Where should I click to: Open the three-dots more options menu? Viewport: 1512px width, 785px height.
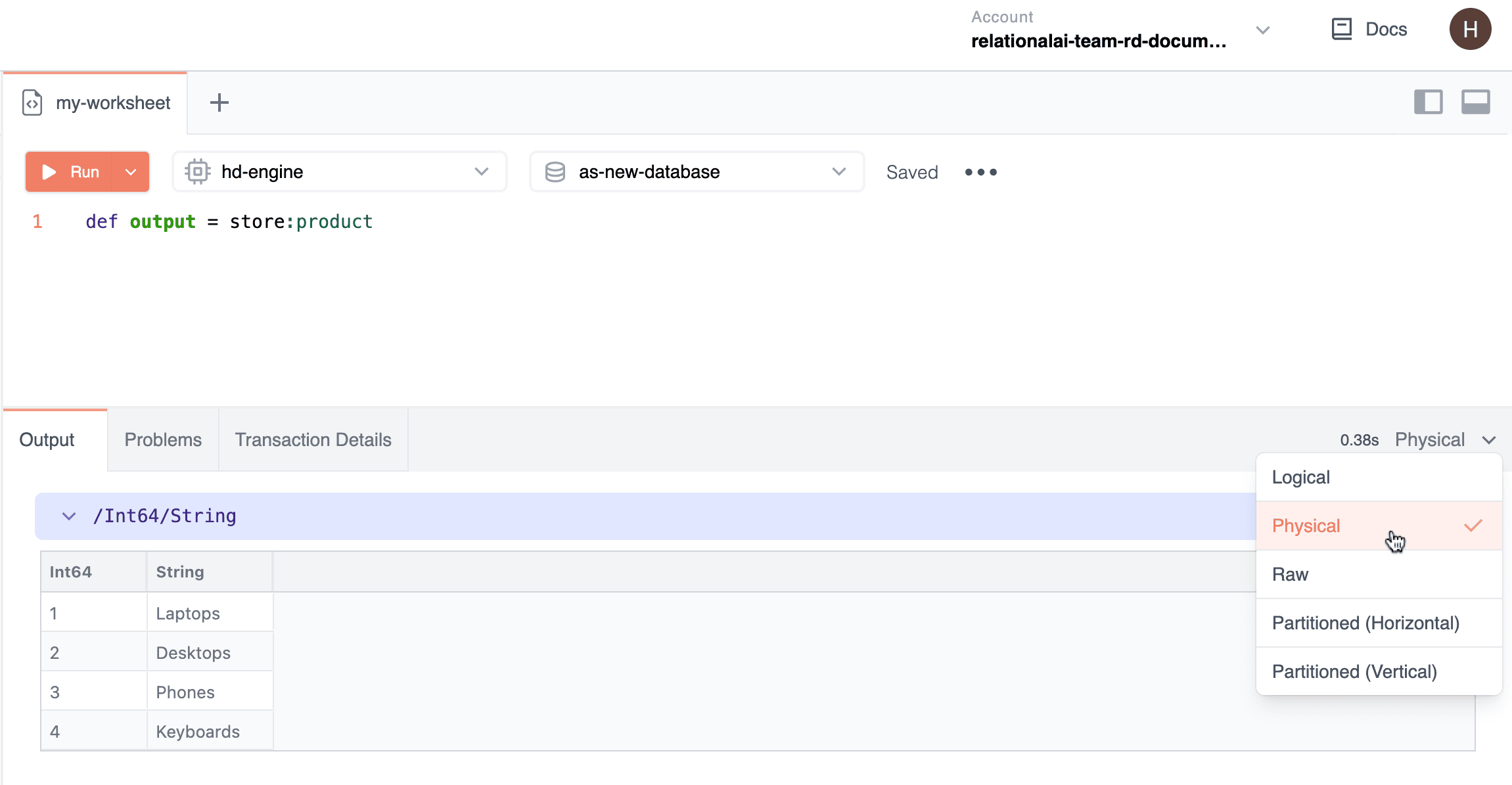pos(980,172)
